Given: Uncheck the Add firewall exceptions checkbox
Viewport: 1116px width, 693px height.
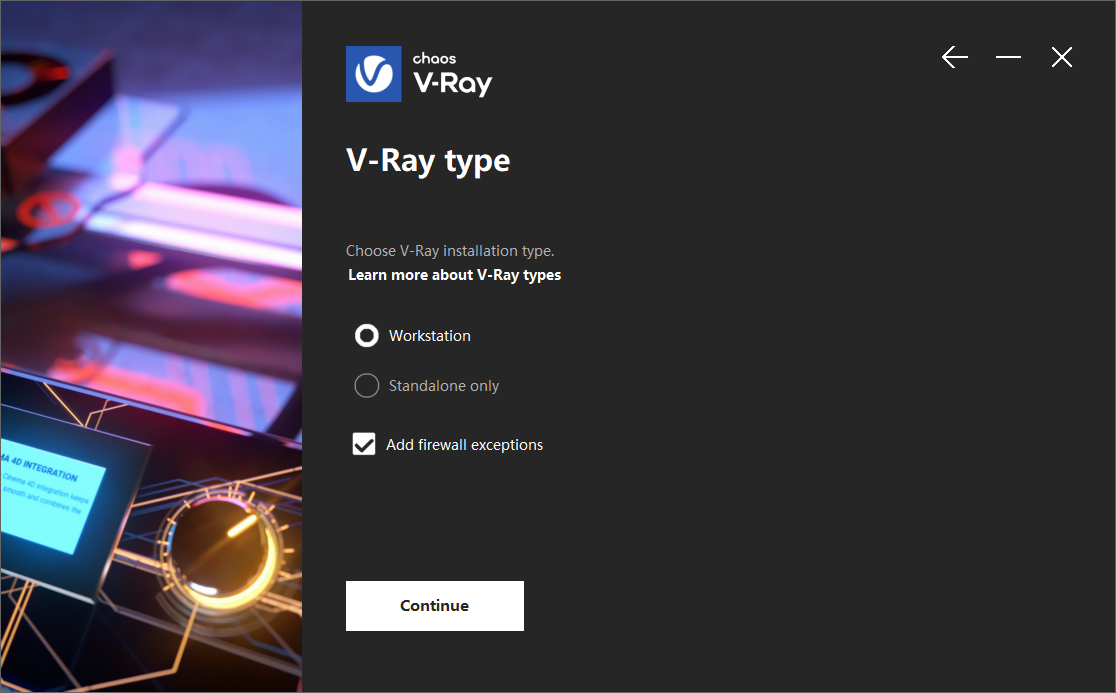Looking at the screenshot, I should [364, 444].
